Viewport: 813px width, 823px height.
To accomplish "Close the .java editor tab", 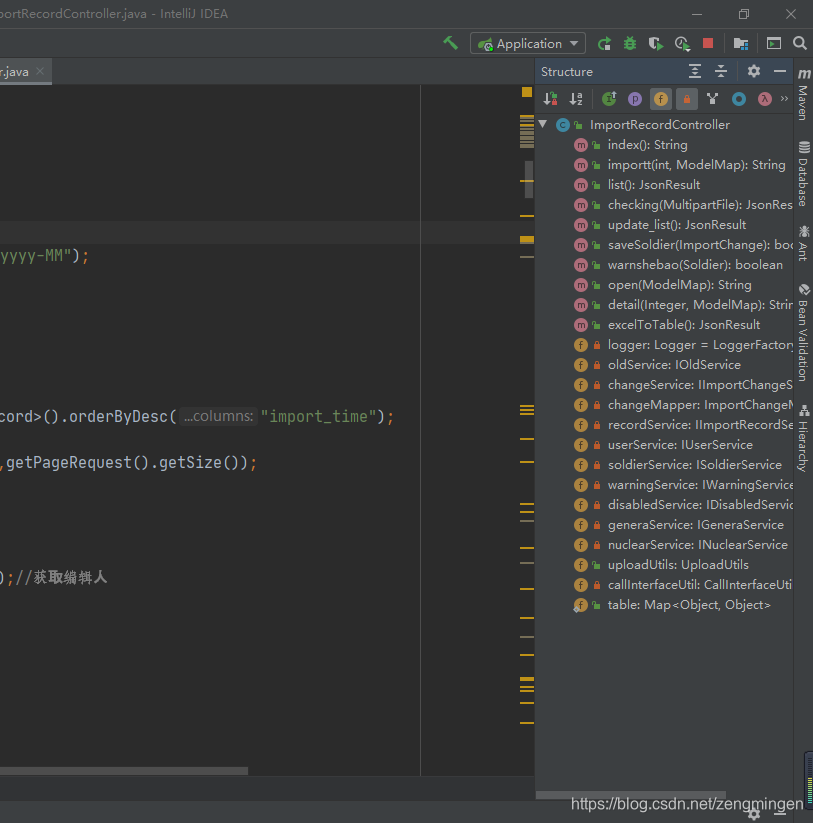I will pos(40,71).
